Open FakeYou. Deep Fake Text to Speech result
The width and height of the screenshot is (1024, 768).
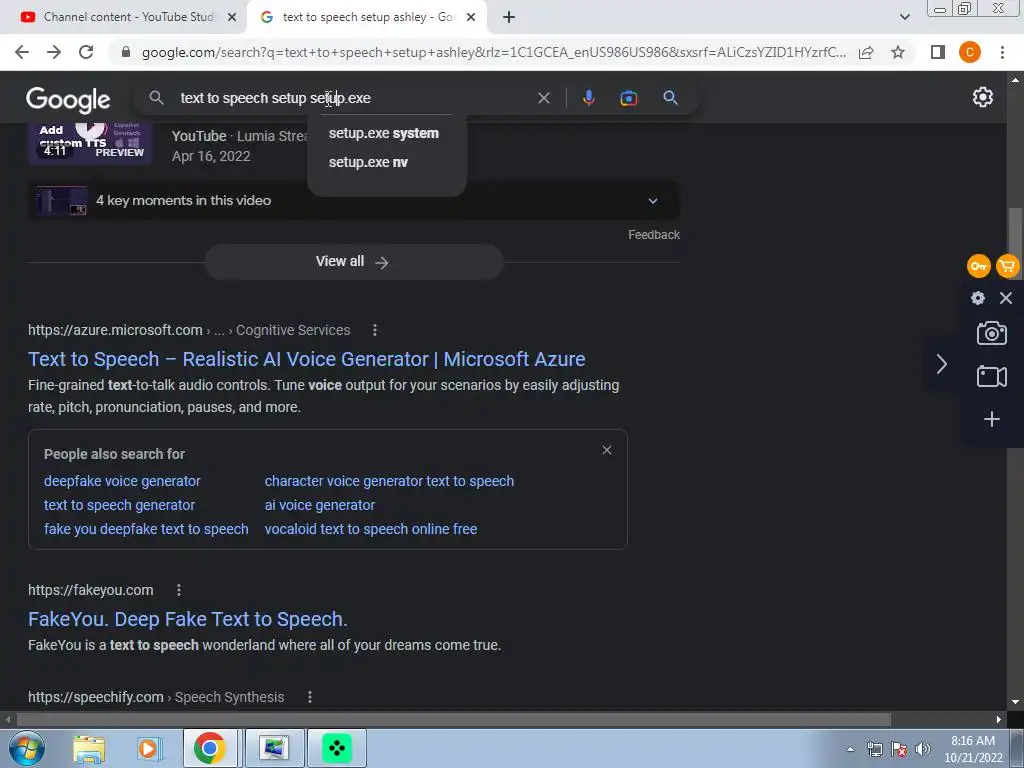click(x=187, y=619)
